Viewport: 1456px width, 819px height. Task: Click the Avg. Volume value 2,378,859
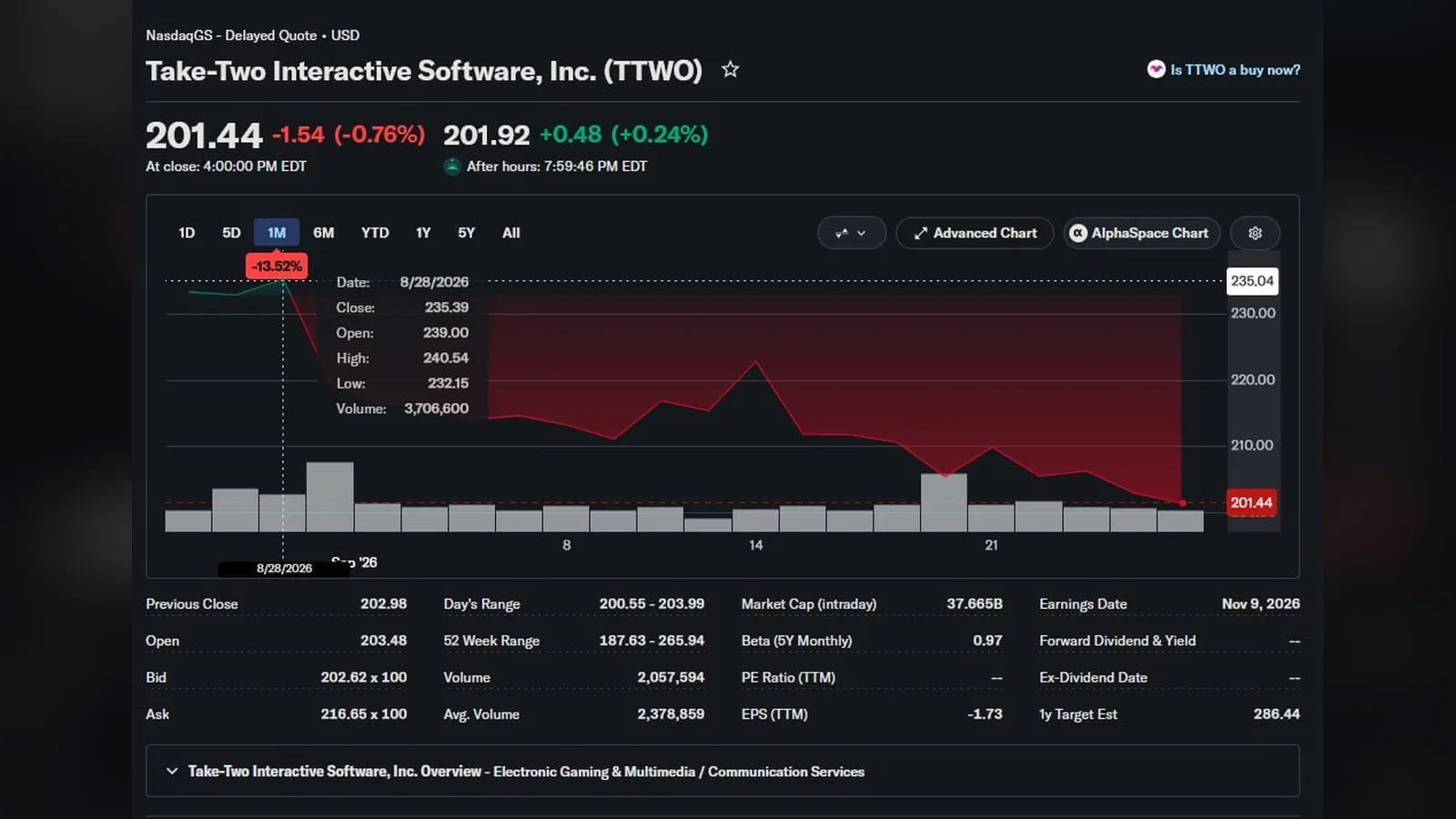click(671, 714)
